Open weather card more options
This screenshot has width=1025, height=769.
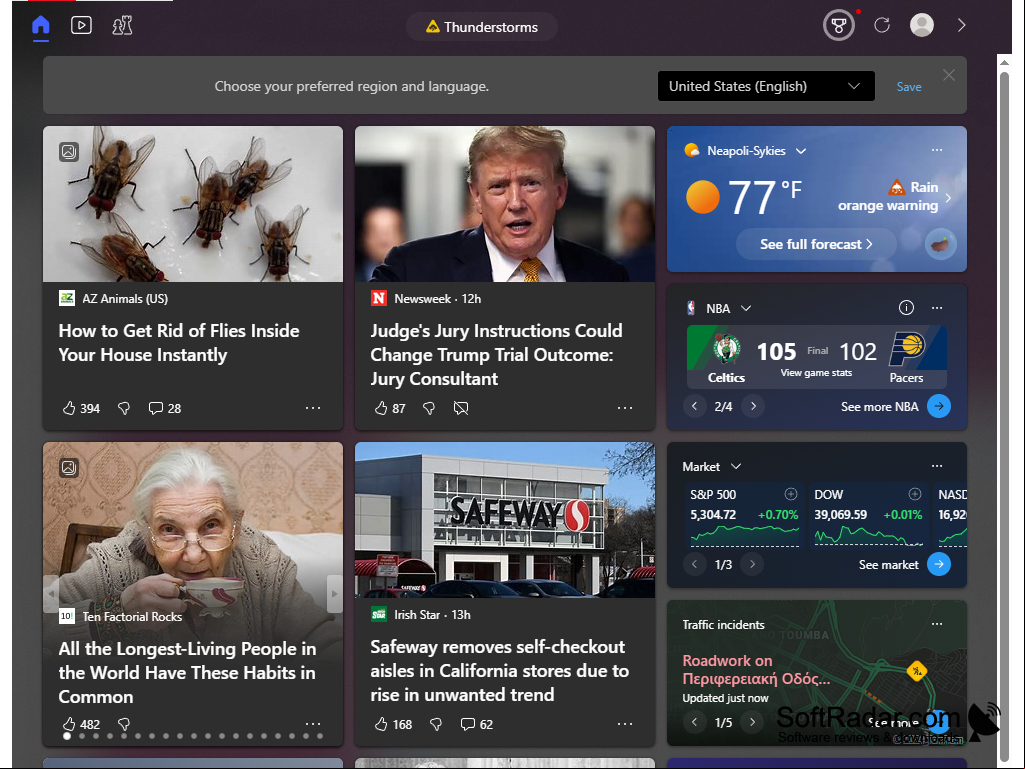937,150
